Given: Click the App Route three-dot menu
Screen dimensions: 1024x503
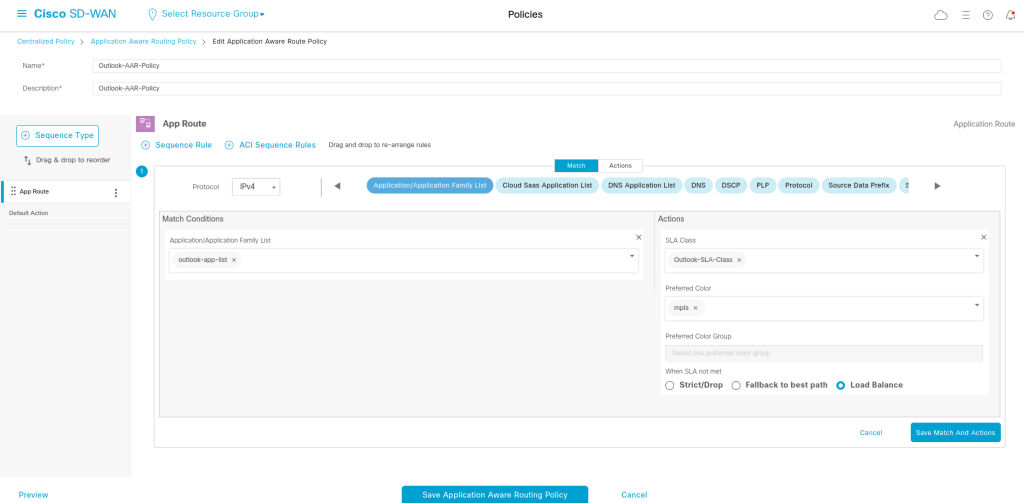Looking at the screenshot, I should pyautogui.click(x=116, y=192).
